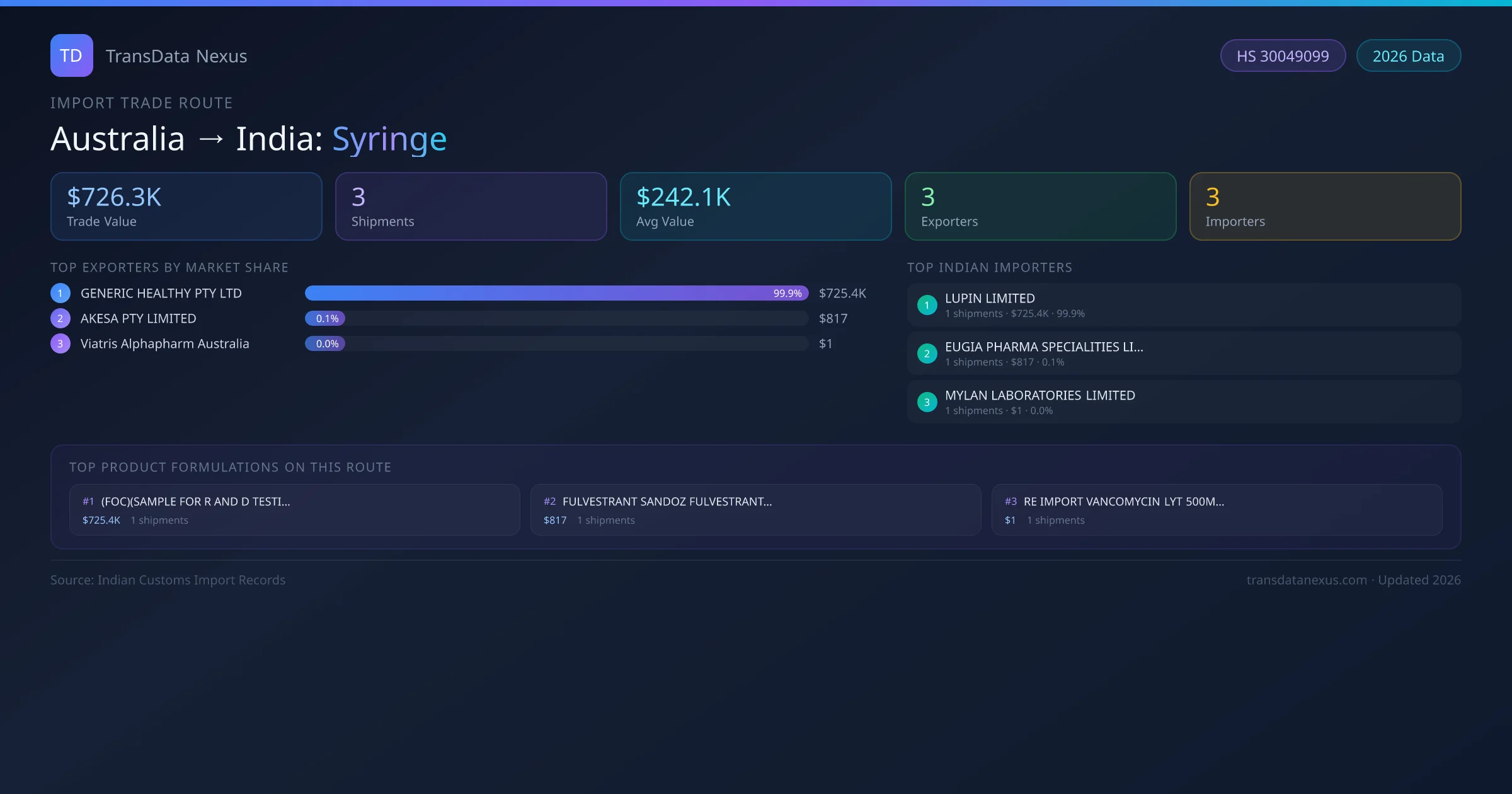Click the 2026 Data pill badge
The image size is (1512, 794).
[x=1408, y=56]
